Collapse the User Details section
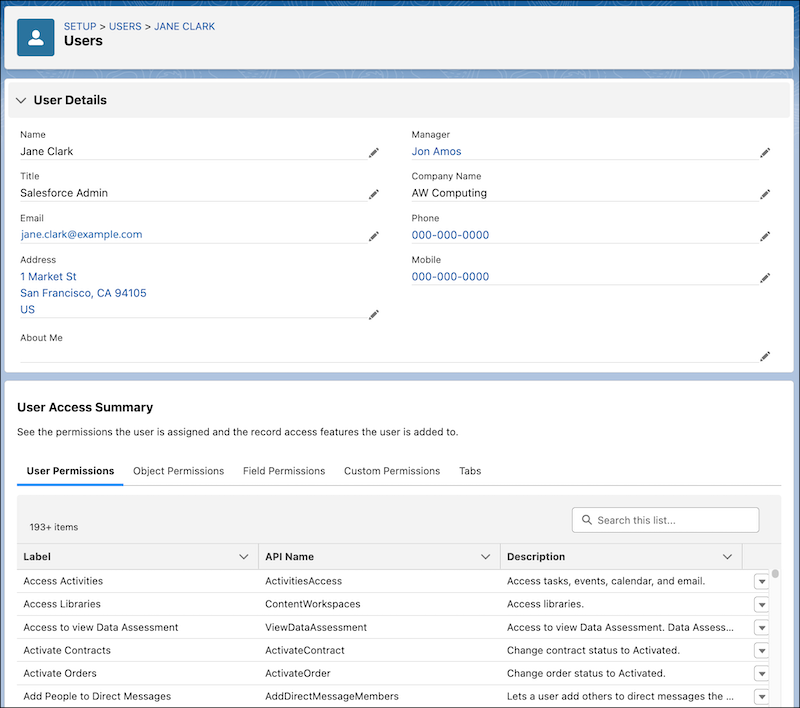The image size is (800, 708). coord(21,99)
